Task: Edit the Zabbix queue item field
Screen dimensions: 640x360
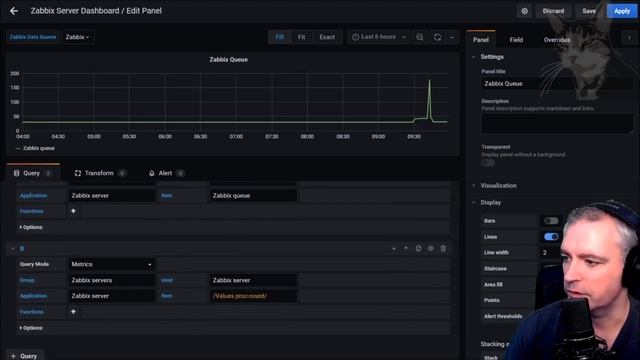Action: tap(253, 196)
